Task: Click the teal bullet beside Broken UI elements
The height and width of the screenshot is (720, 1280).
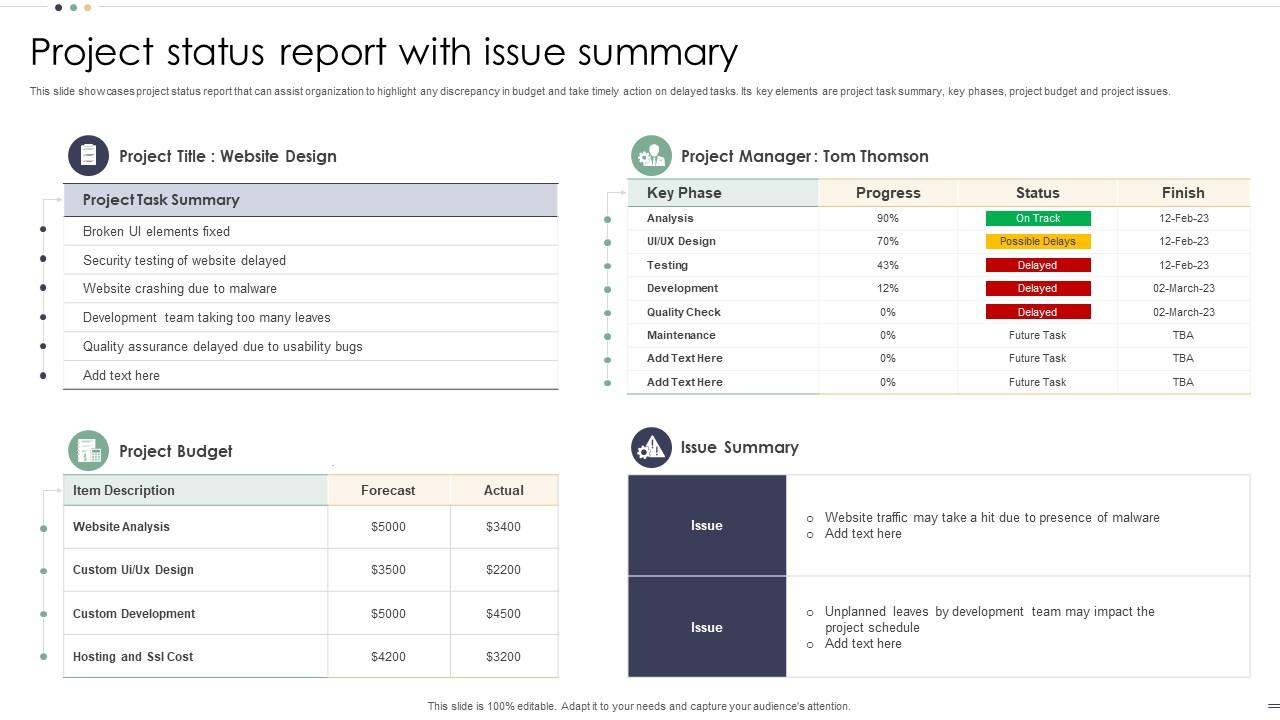Action: click(x=43, y=231)
